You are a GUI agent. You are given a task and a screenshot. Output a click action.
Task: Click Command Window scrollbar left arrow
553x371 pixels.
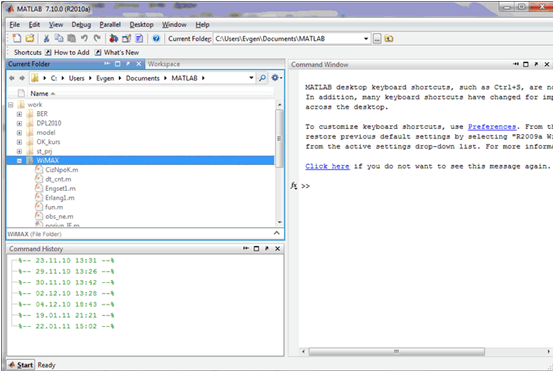click(303, 351)
